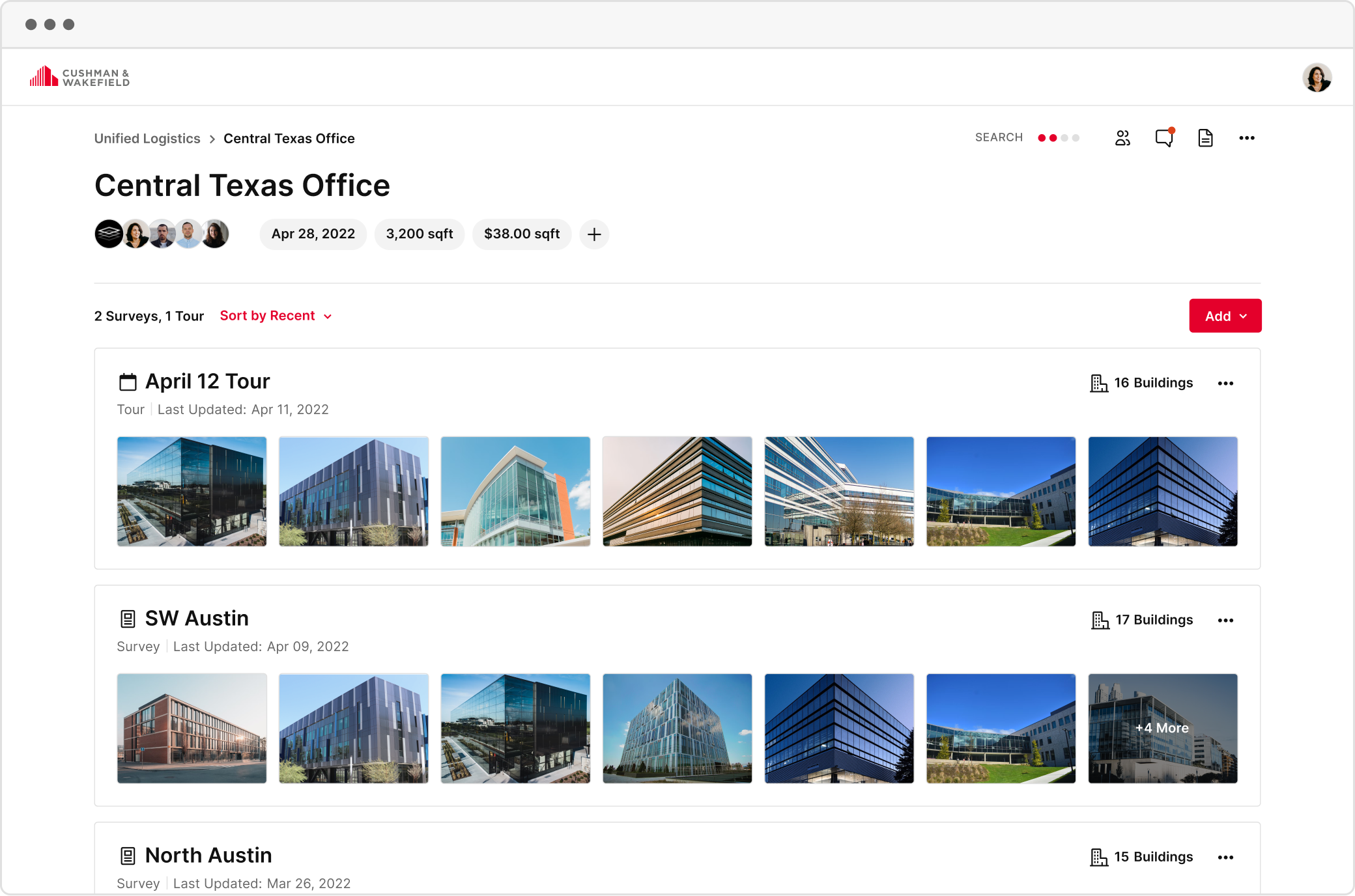Viewport: 1355px width, 896px height.
Task: Open the April 12 Tour title
Action: [x=207, y=382]
